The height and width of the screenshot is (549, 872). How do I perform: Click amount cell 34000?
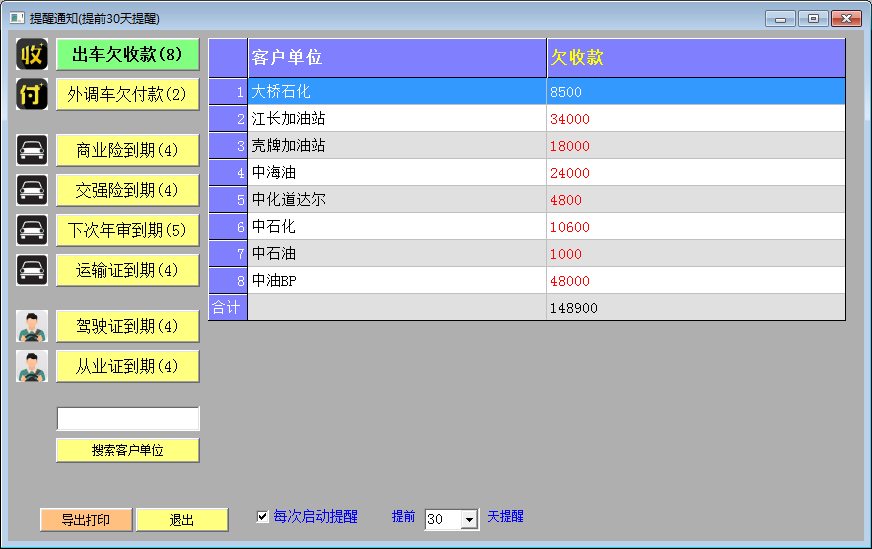[x=696, y=118]
